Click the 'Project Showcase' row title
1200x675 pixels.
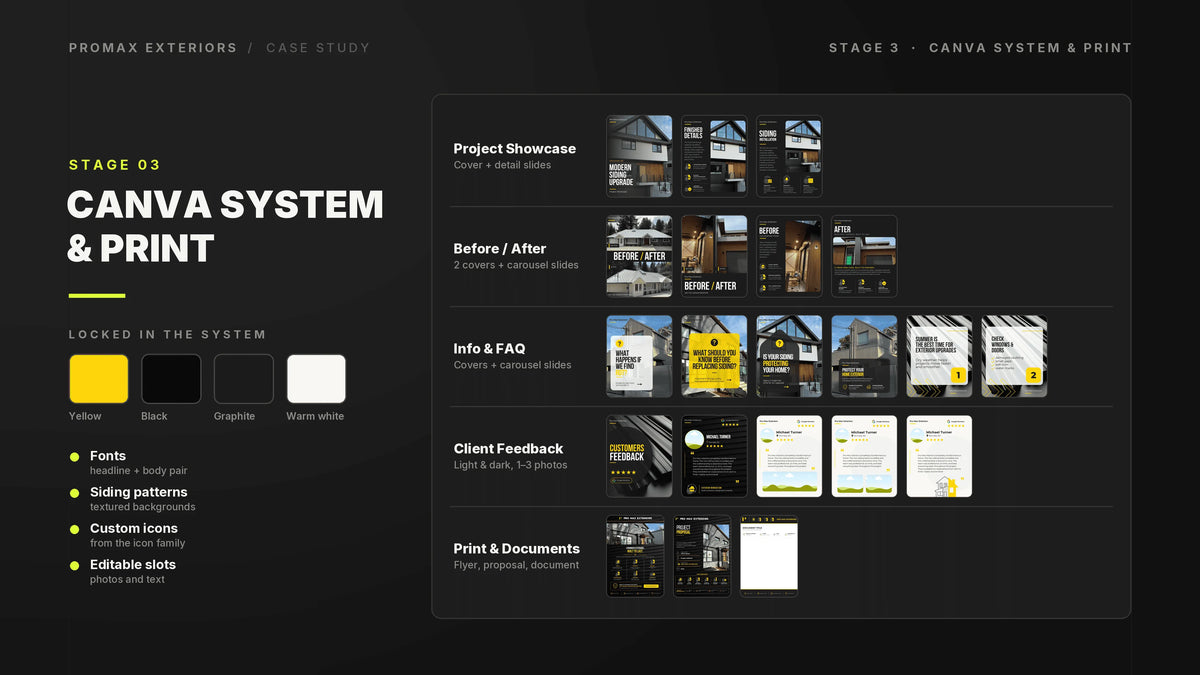tap(515, 148)
